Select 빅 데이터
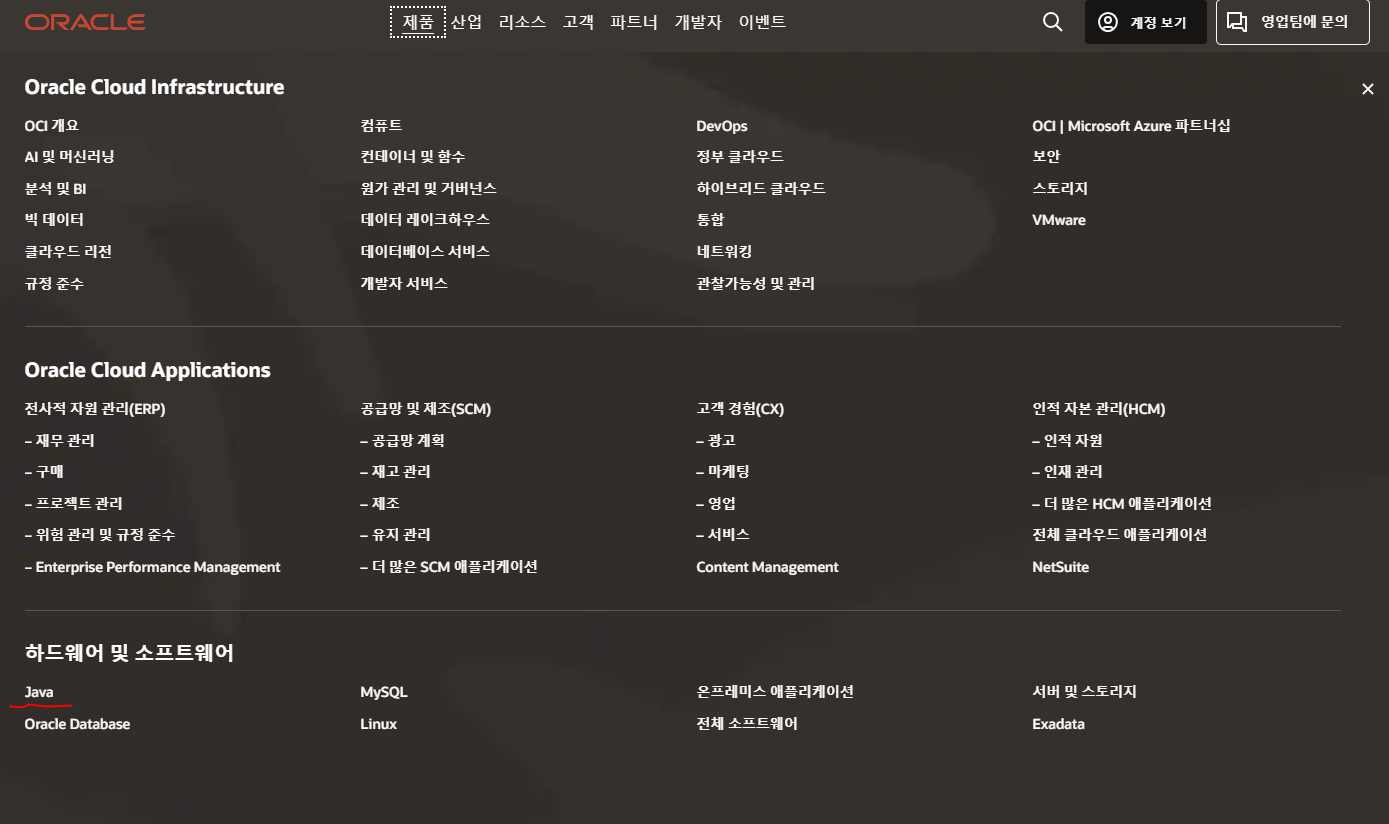Screen dimensions: 1389x824 pyautogui.click(x=54, y=220)
